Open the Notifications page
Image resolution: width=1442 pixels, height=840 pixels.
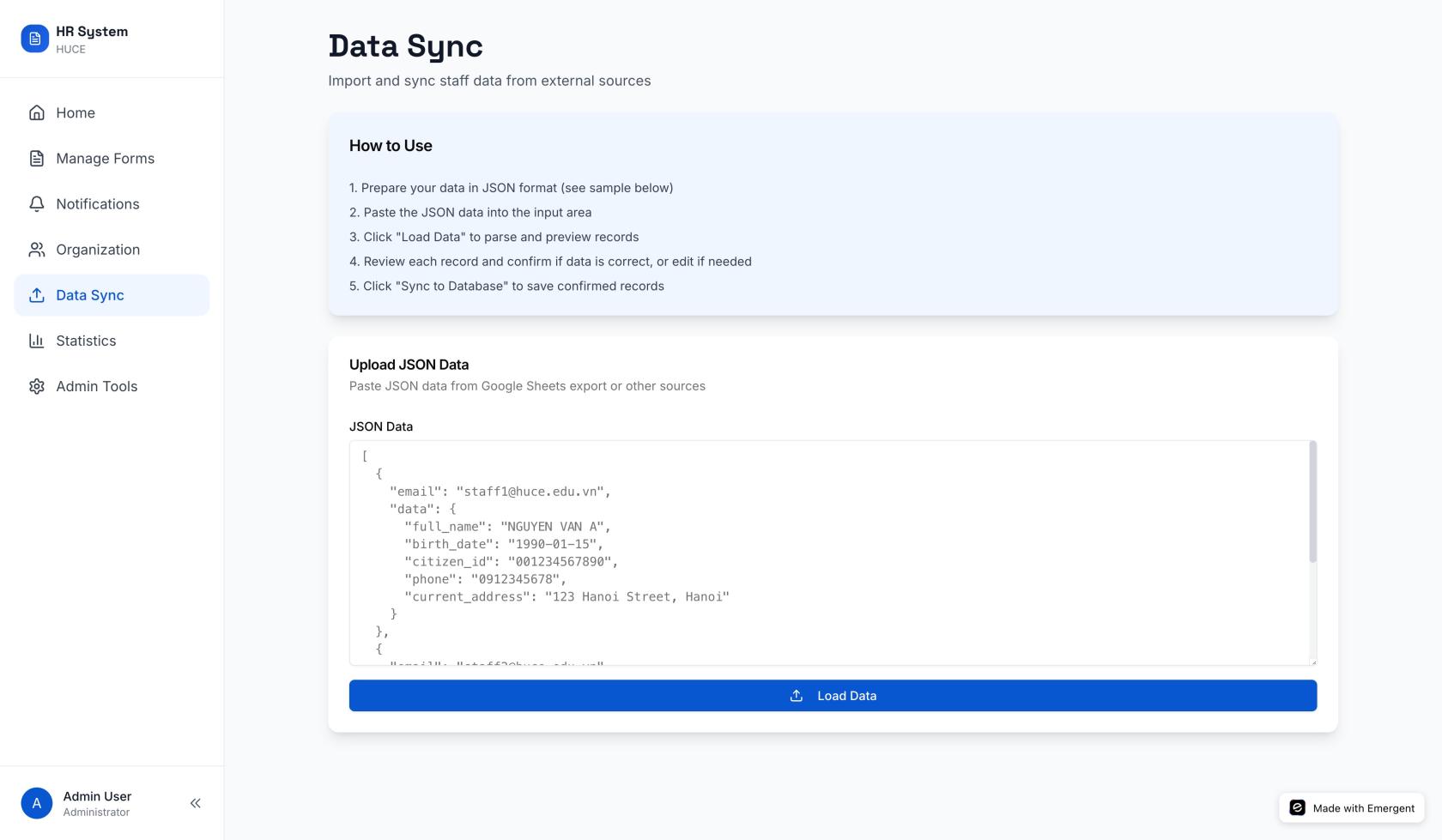tap(97, 203)
